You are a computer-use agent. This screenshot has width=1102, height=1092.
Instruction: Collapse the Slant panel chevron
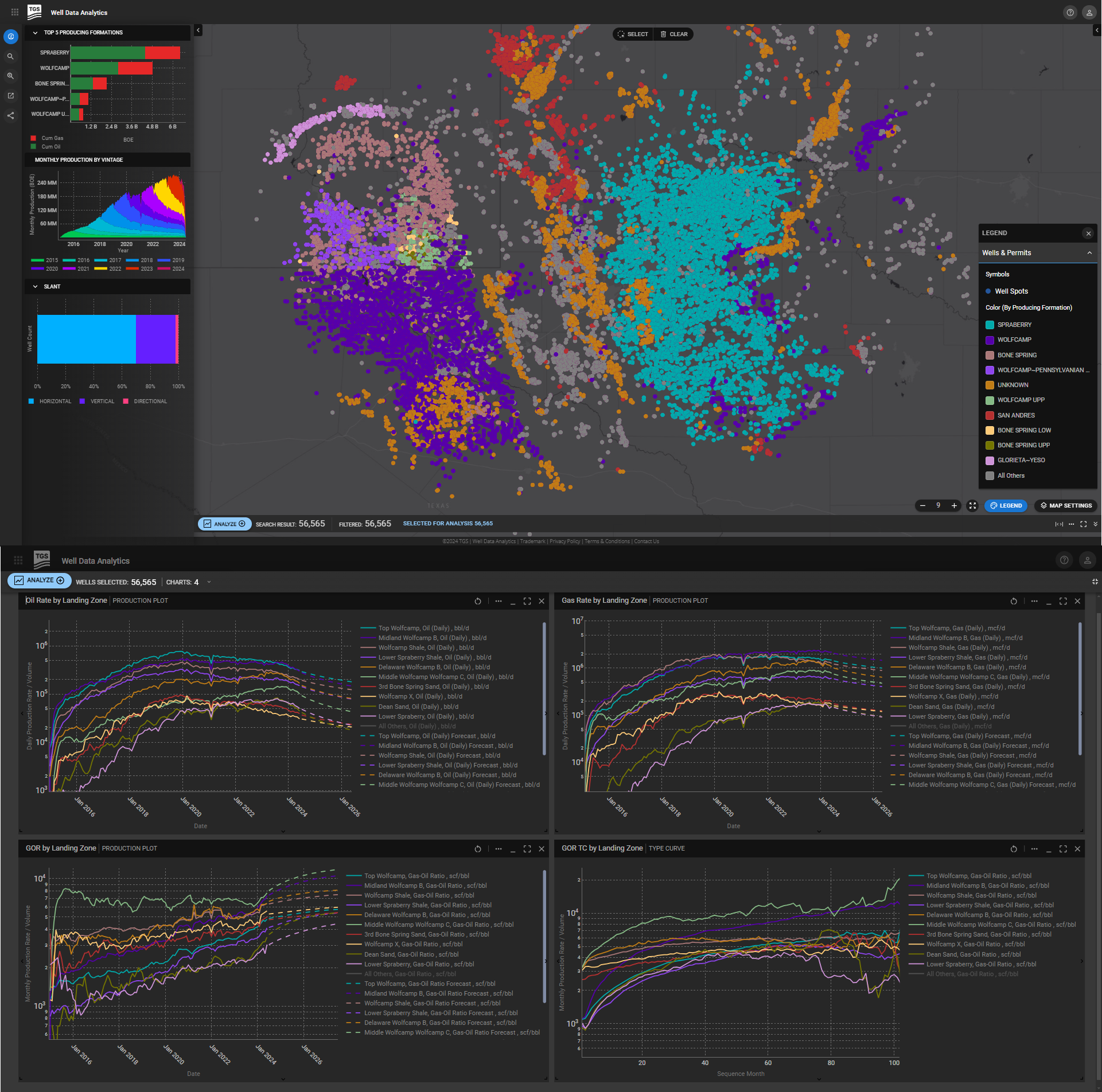[x=35, y=287]
